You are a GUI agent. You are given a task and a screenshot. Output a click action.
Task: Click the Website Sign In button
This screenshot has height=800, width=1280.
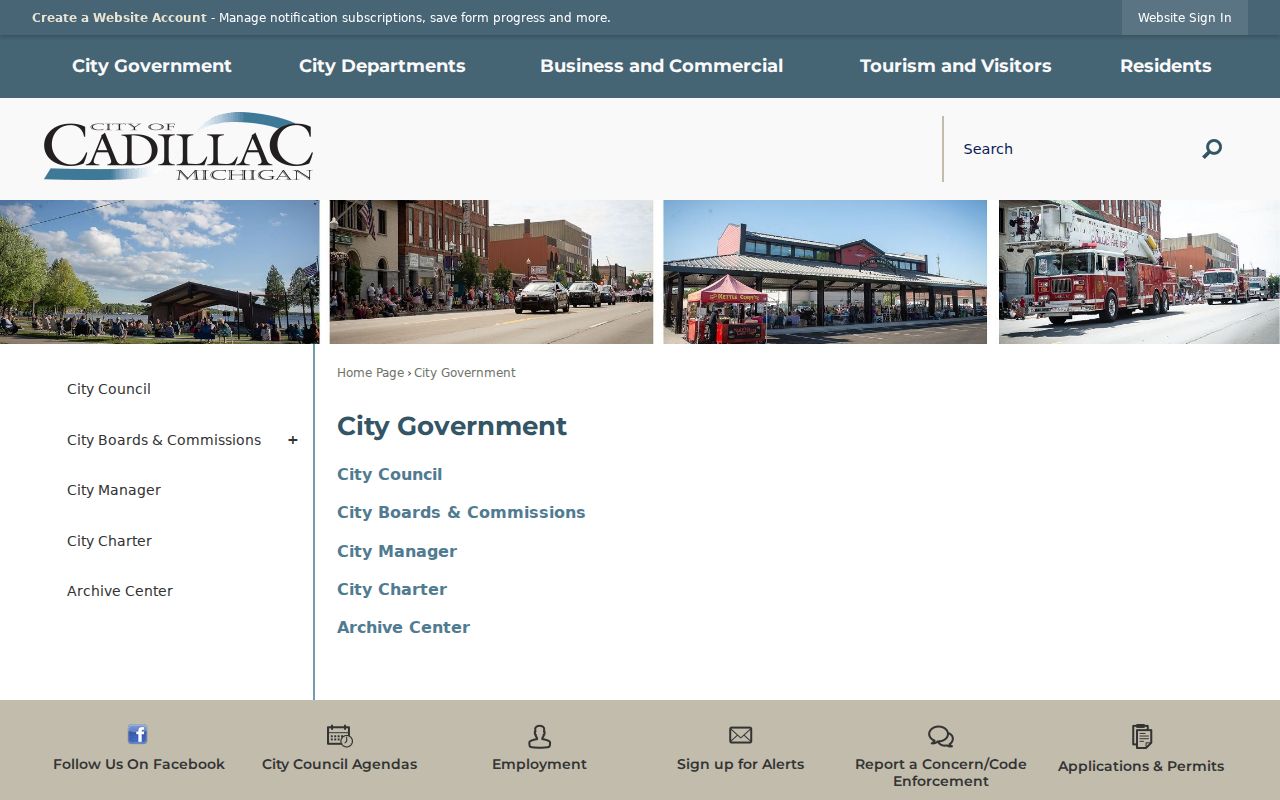coord(1185,18)
